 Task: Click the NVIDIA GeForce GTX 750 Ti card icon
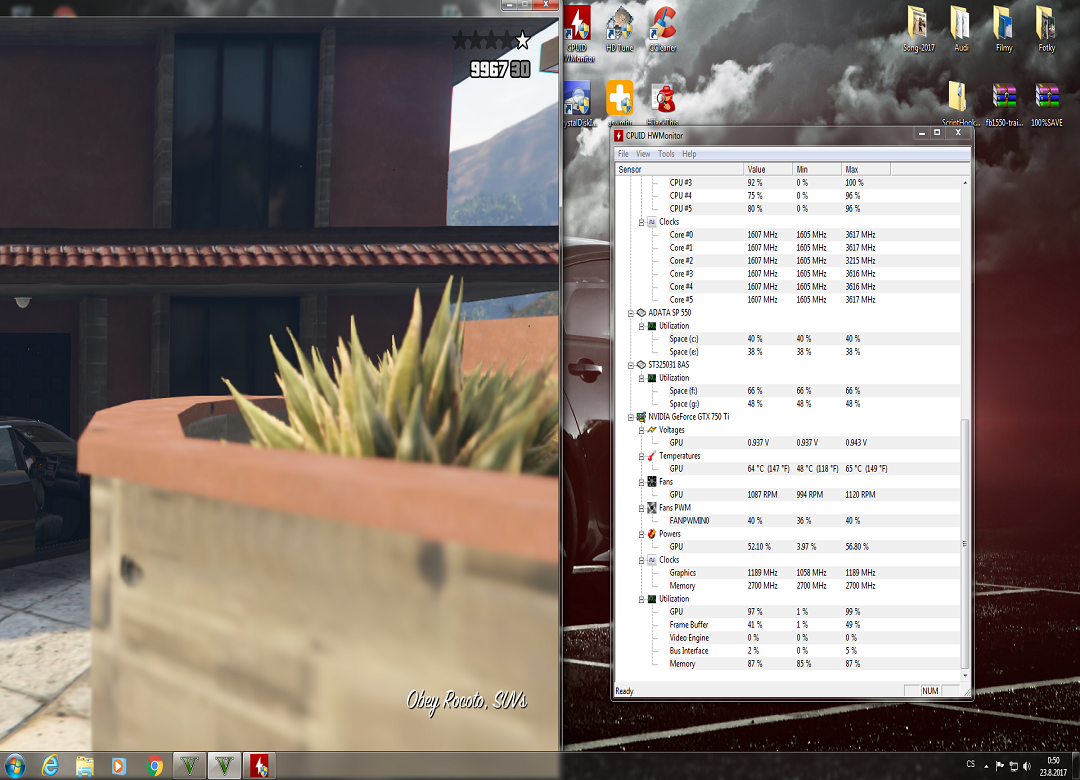click(x=641, y=417)
